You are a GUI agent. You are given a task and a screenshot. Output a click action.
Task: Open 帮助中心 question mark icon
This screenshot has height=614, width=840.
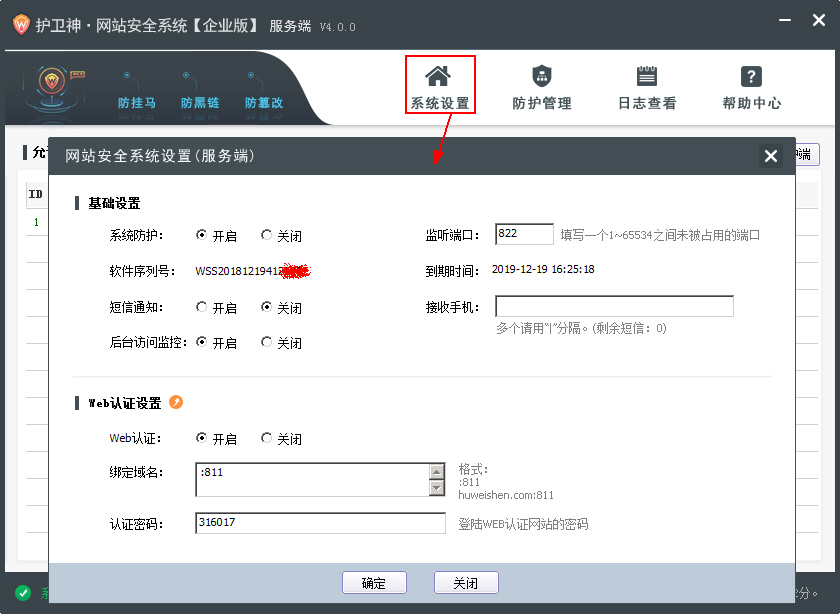click(751, 77)
